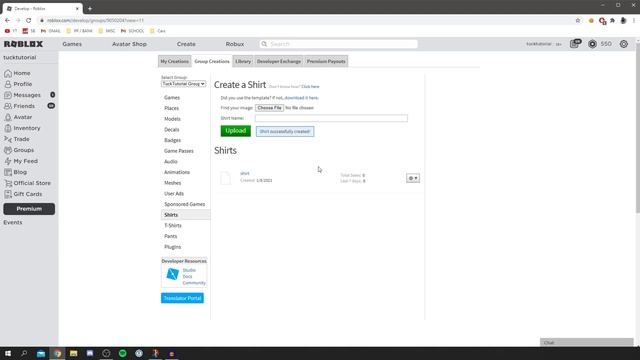Viewport: 640px width, 360px height.
Task: Click the Robux balance icon
Action: (592, 44)
